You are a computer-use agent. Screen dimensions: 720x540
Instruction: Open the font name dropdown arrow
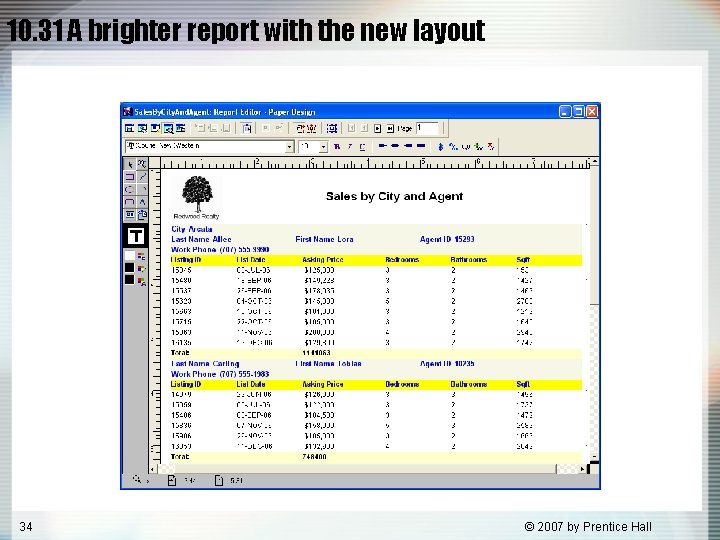289,146
